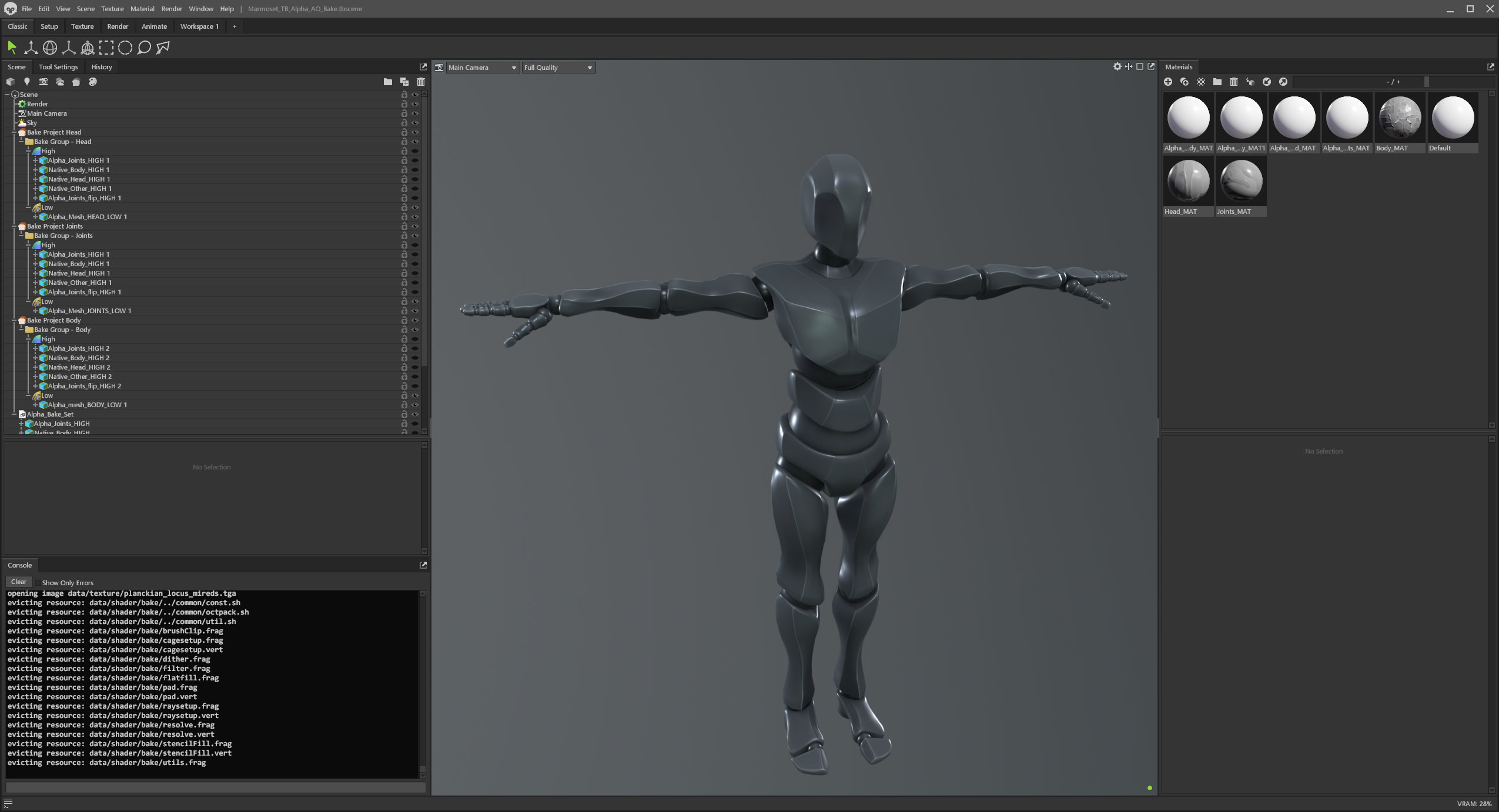1499x812 pixels.
Task: Choose the rectangle marquee selection tool
Action: click(x=106, y=48)
